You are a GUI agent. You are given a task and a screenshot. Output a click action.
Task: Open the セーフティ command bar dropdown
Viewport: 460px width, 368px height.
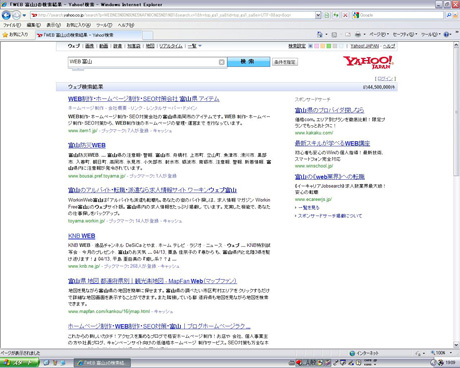(x=405, y=34)
